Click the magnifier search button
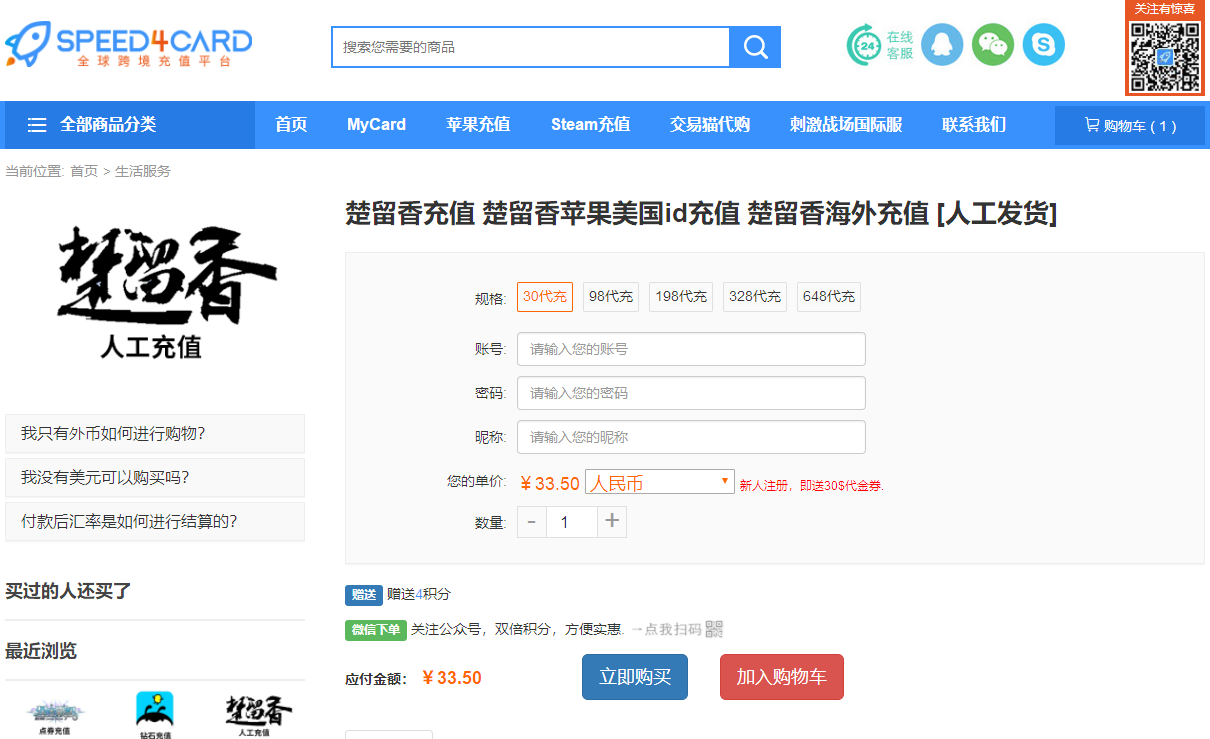The height and width of the screenshot is (739, 1210). [x=755, y=47]
